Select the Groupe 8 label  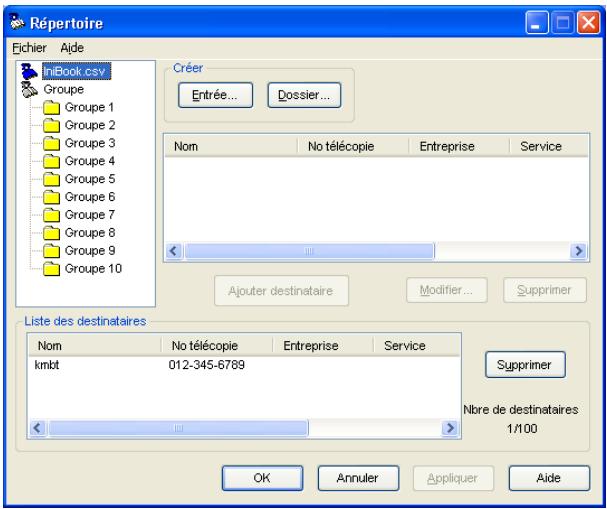click(90, 233)
